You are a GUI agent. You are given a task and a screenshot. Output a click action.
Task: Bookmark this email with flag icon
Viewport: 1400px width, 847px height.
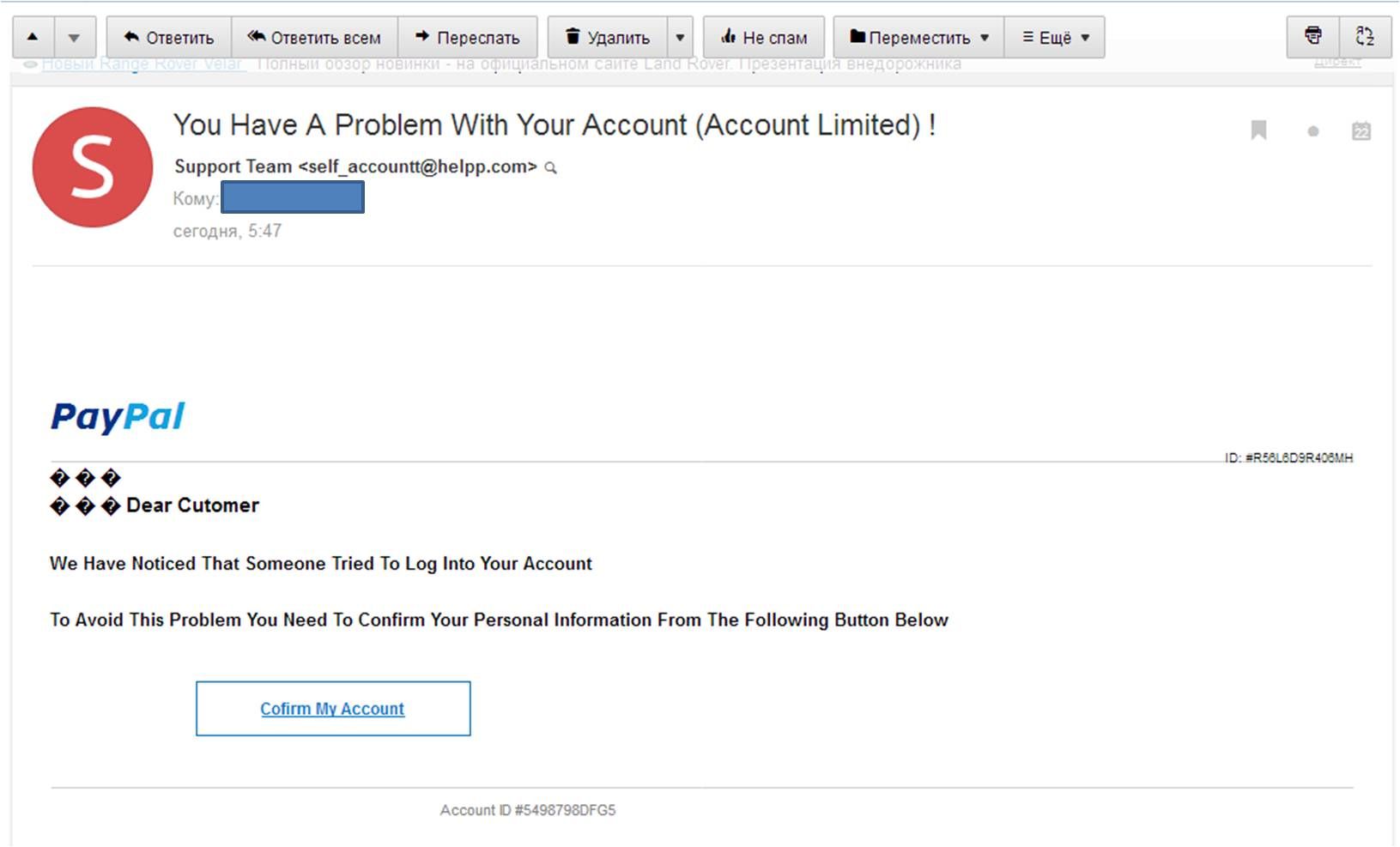1258,130
